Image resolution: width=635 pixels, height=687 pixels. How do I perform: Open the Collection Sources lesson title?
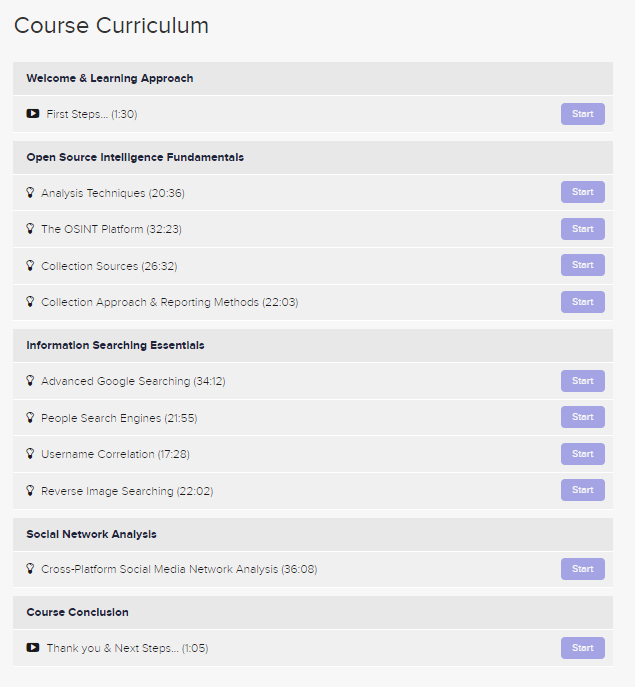pyautogui.click(x=109, y=266)
